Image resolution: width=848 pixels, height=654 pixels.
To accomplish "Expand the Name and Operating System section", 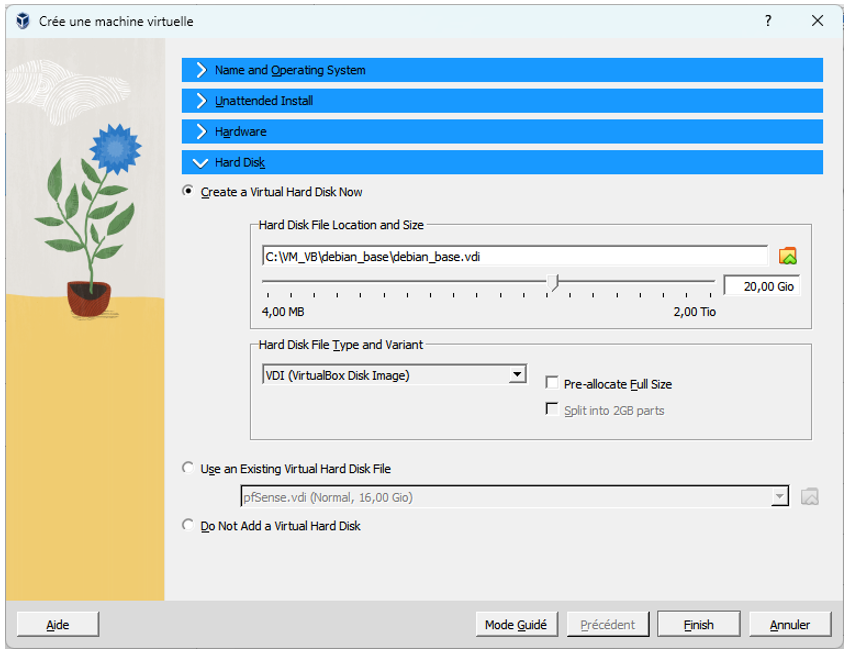I will click(502, 70).
